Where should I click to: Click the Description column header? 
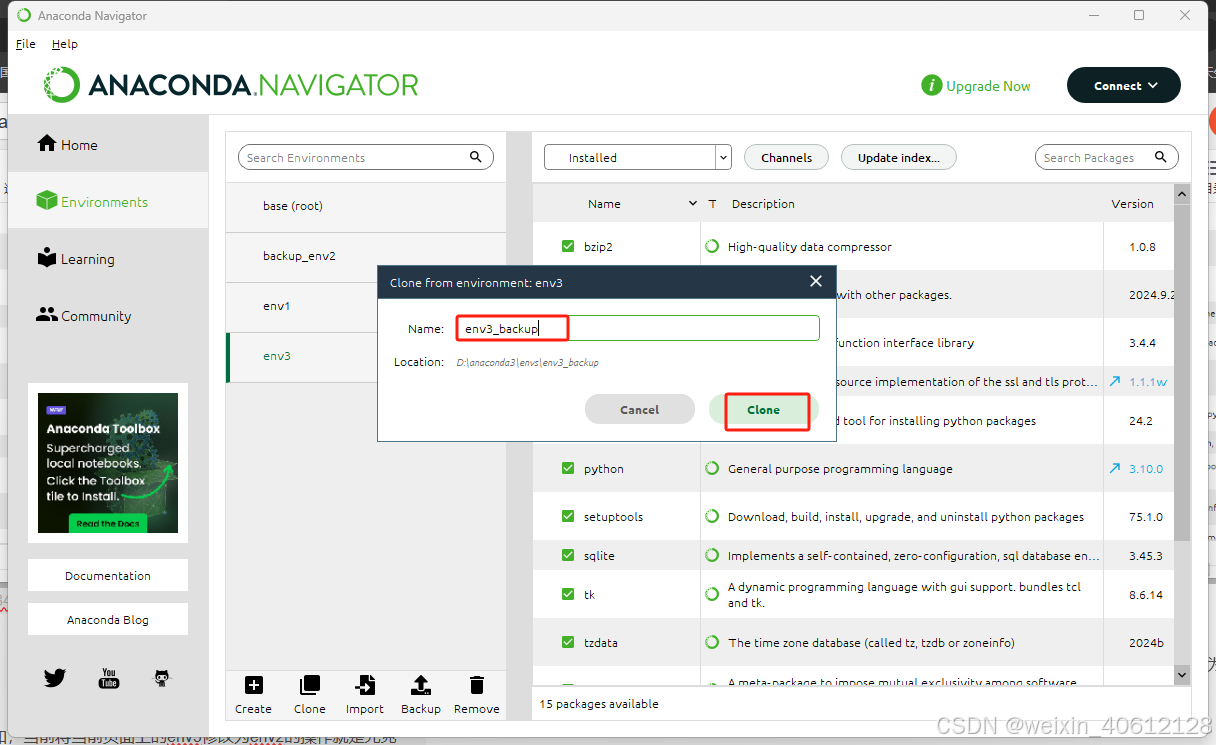pyautogui.click(x=763, y=203)
